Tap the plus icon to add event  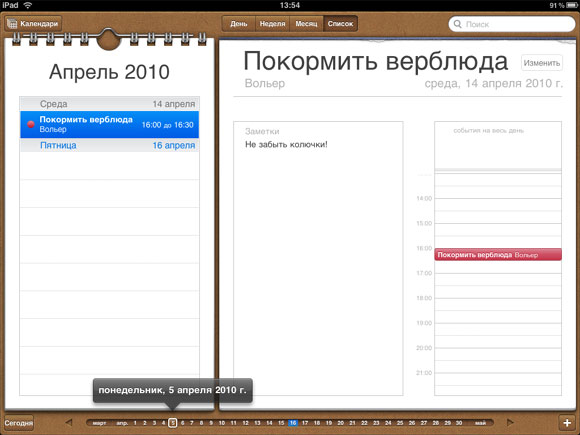(x=567, y=422)
